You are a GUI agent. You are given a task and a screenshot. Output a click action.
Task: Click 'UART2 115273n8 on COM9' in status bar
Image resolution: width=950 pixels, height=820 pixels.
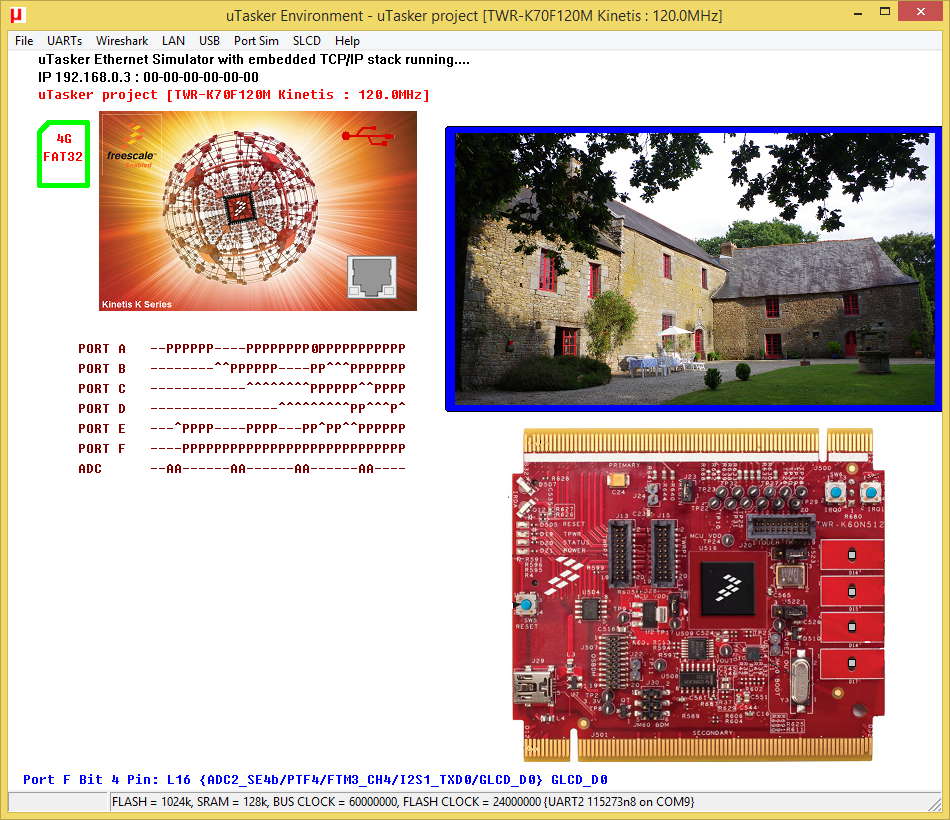tap(619, 801)
